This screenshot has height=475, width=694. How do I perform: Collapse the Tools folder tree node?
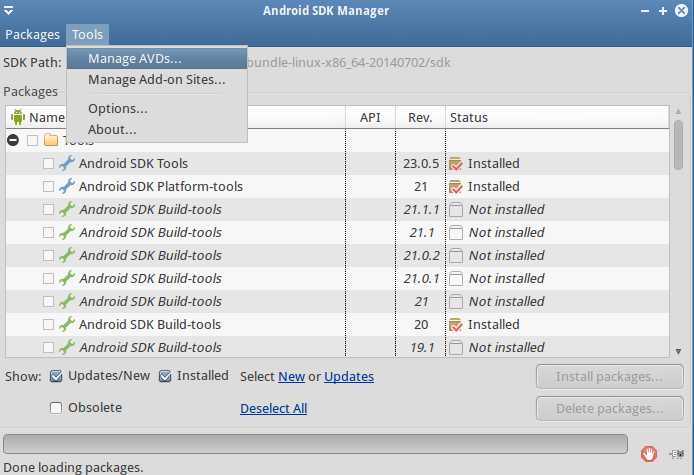[x=14, y=140]
